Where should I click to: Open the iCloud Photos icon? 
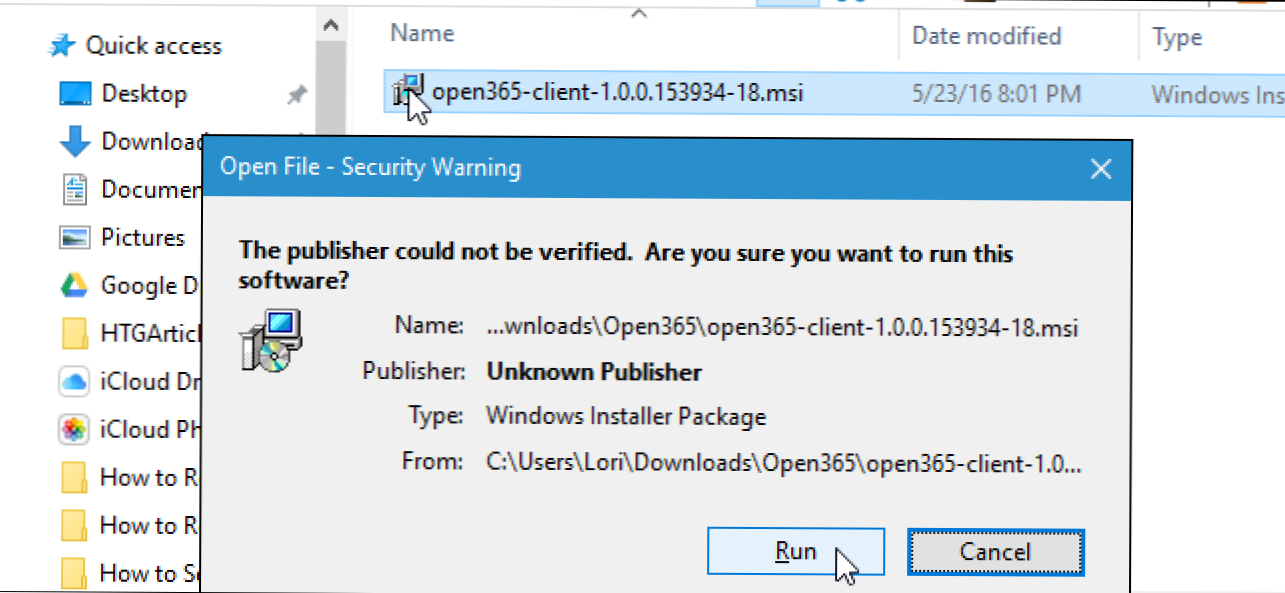(x=75, y=430)
